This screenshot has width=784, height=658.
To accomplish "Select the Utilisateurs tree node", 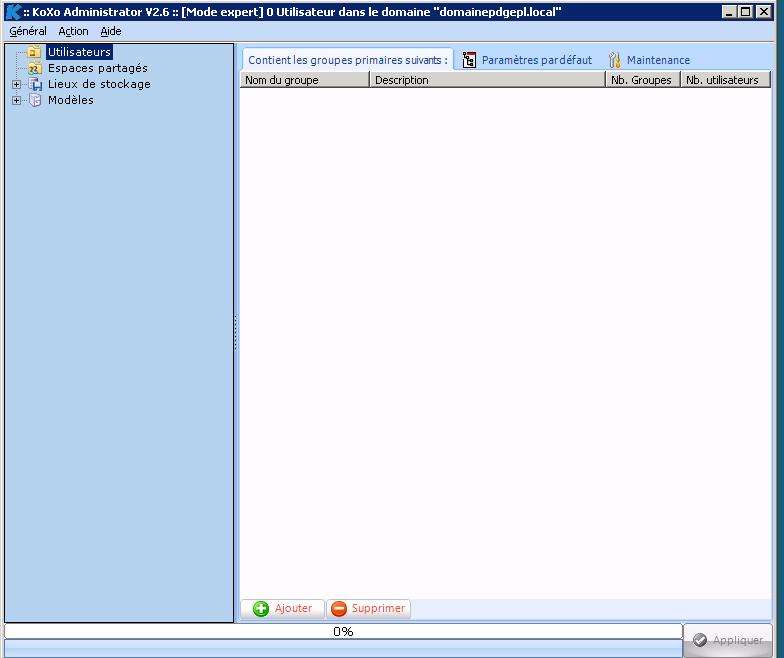I will [79, 52].
